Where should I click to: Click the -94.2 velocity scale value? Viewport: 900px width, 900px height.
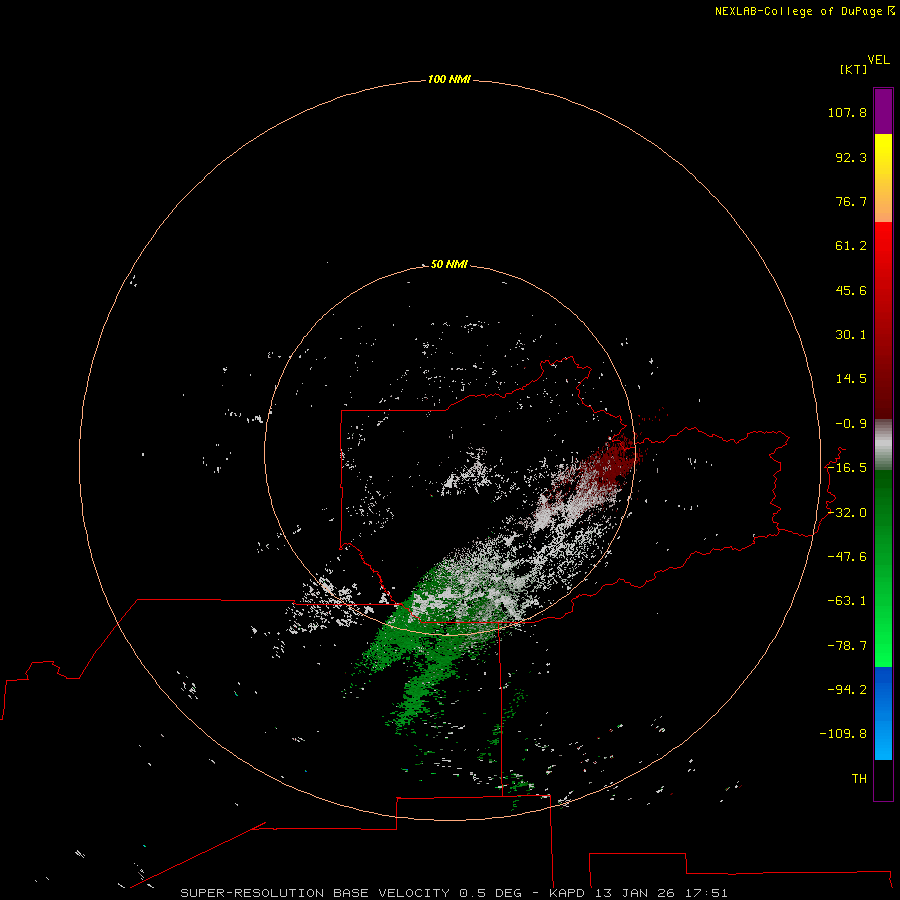point(847,690)
